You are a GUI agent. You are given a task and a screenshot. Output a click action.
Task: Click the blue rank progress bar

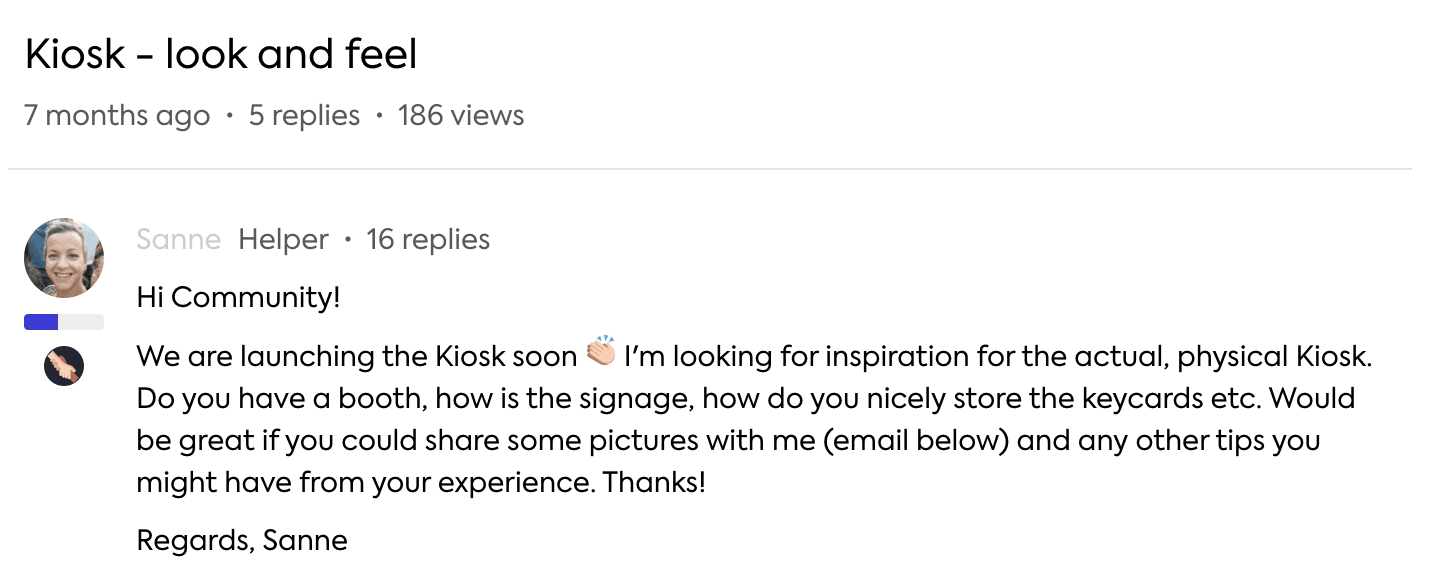41,322
